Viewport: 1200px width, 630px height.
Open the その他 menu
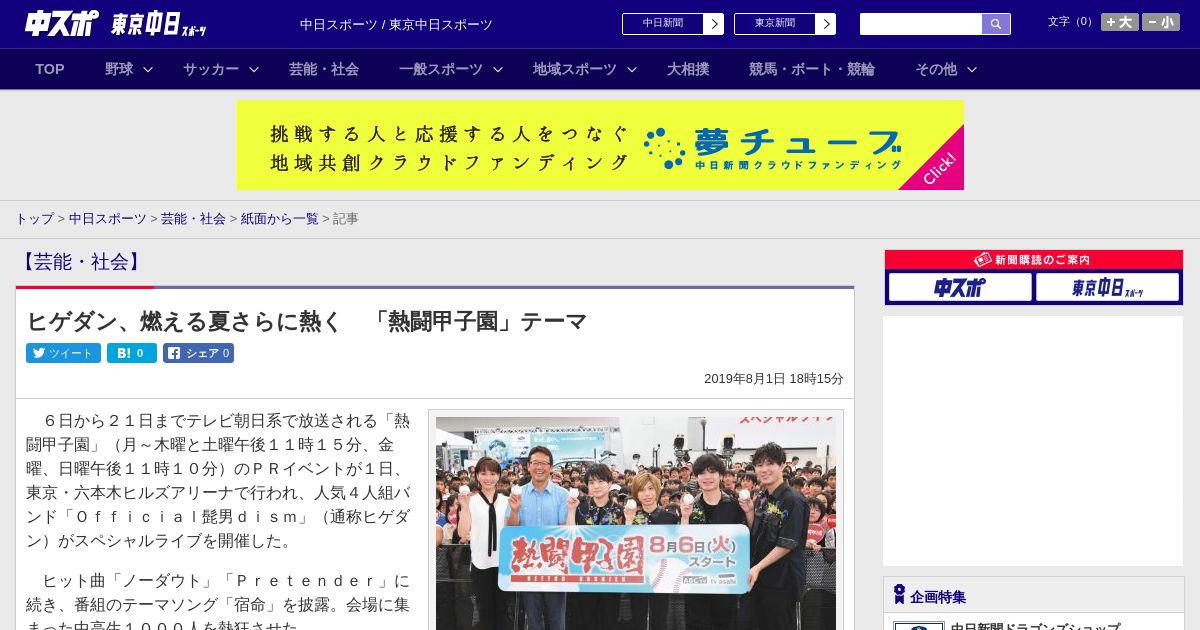[x=936, y=69]
